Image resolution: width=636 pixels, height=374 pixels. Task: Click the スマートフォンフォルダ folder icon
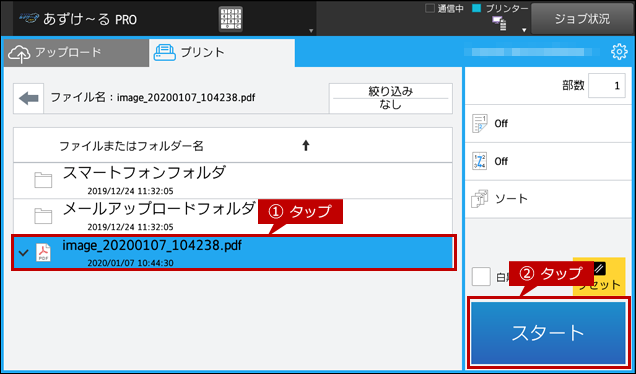click(x=43, y=180)
